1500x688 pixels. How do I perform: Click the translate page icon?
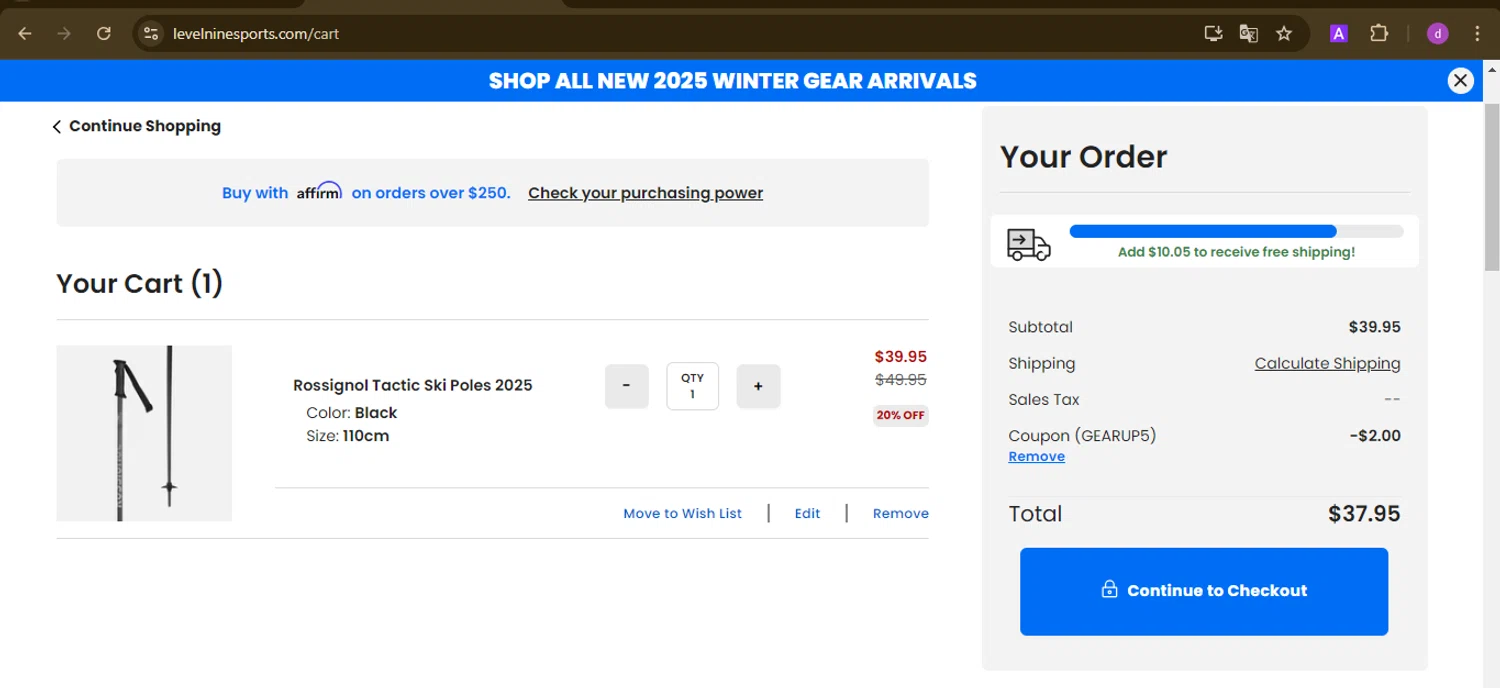point(1248,34)
